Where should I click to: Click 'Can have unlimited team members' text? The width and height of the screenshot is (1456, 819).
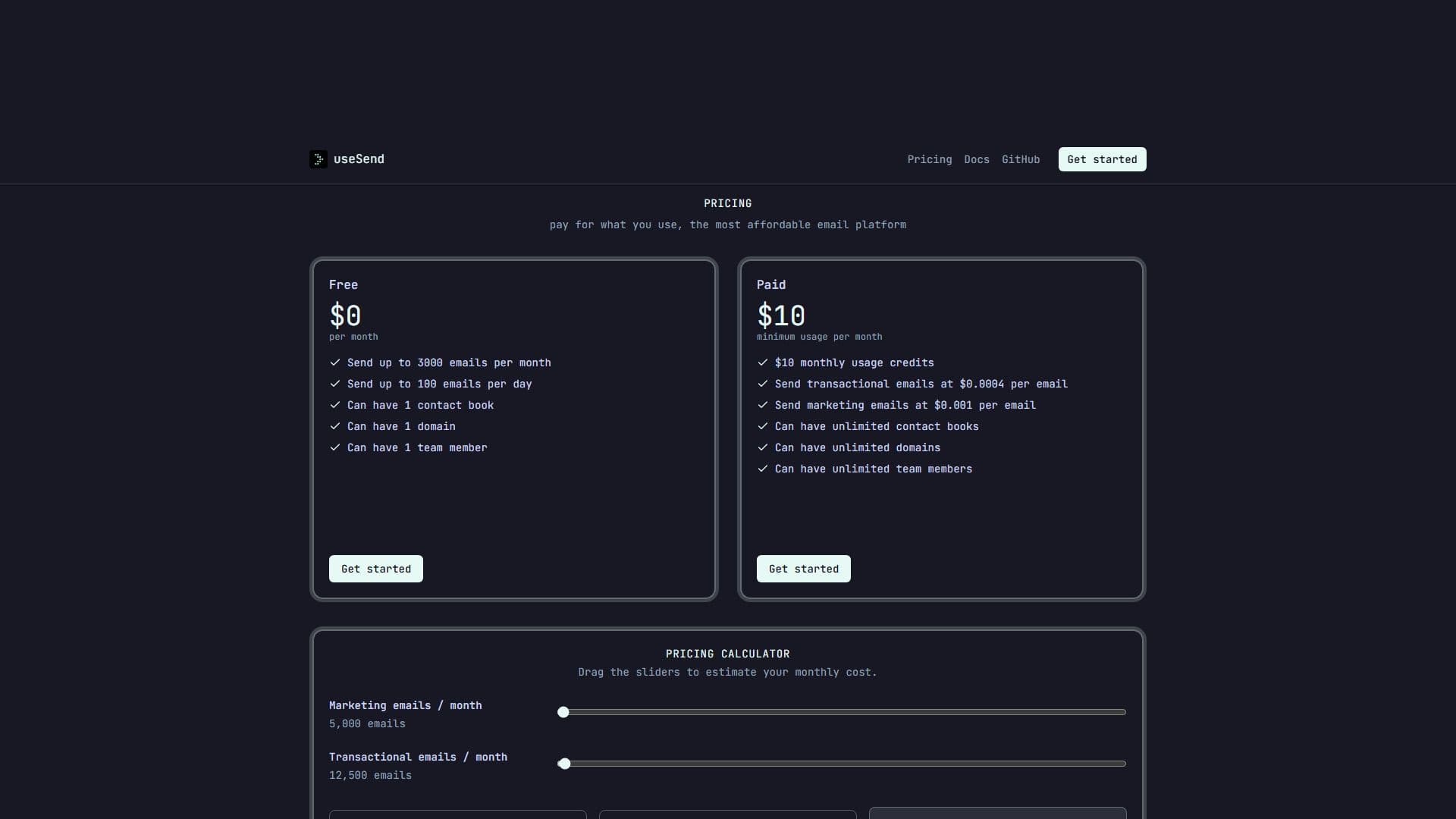[874, 469]
